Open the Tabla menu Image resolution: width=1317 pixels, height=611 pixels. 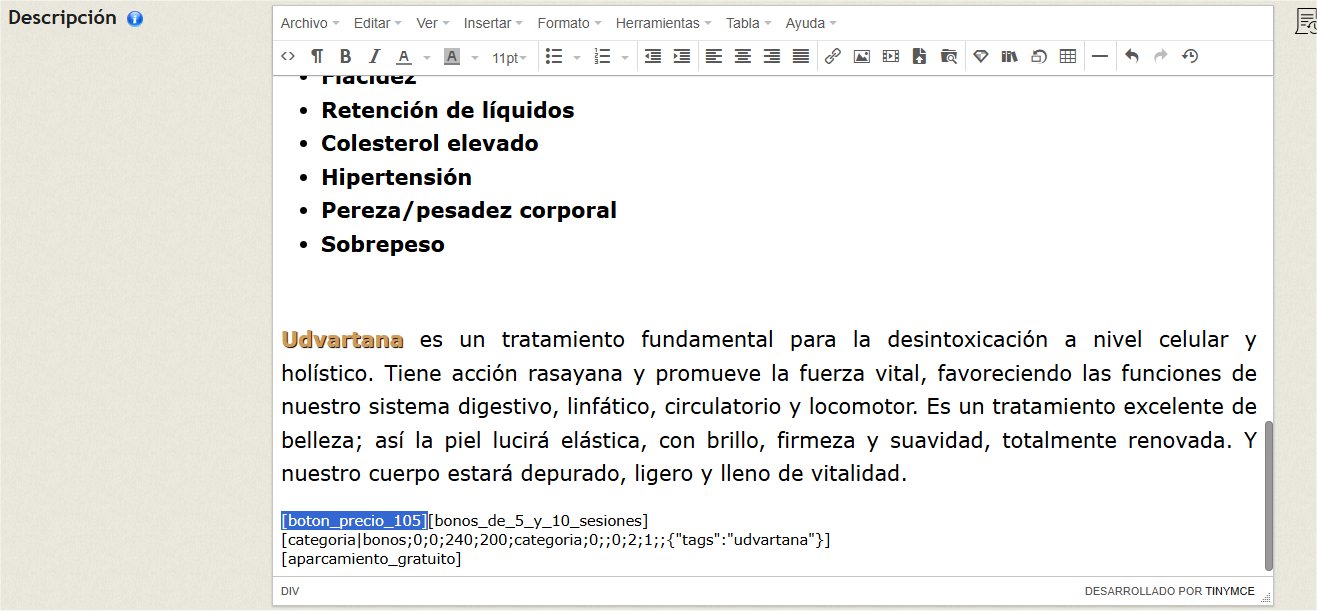pos(749,23)
